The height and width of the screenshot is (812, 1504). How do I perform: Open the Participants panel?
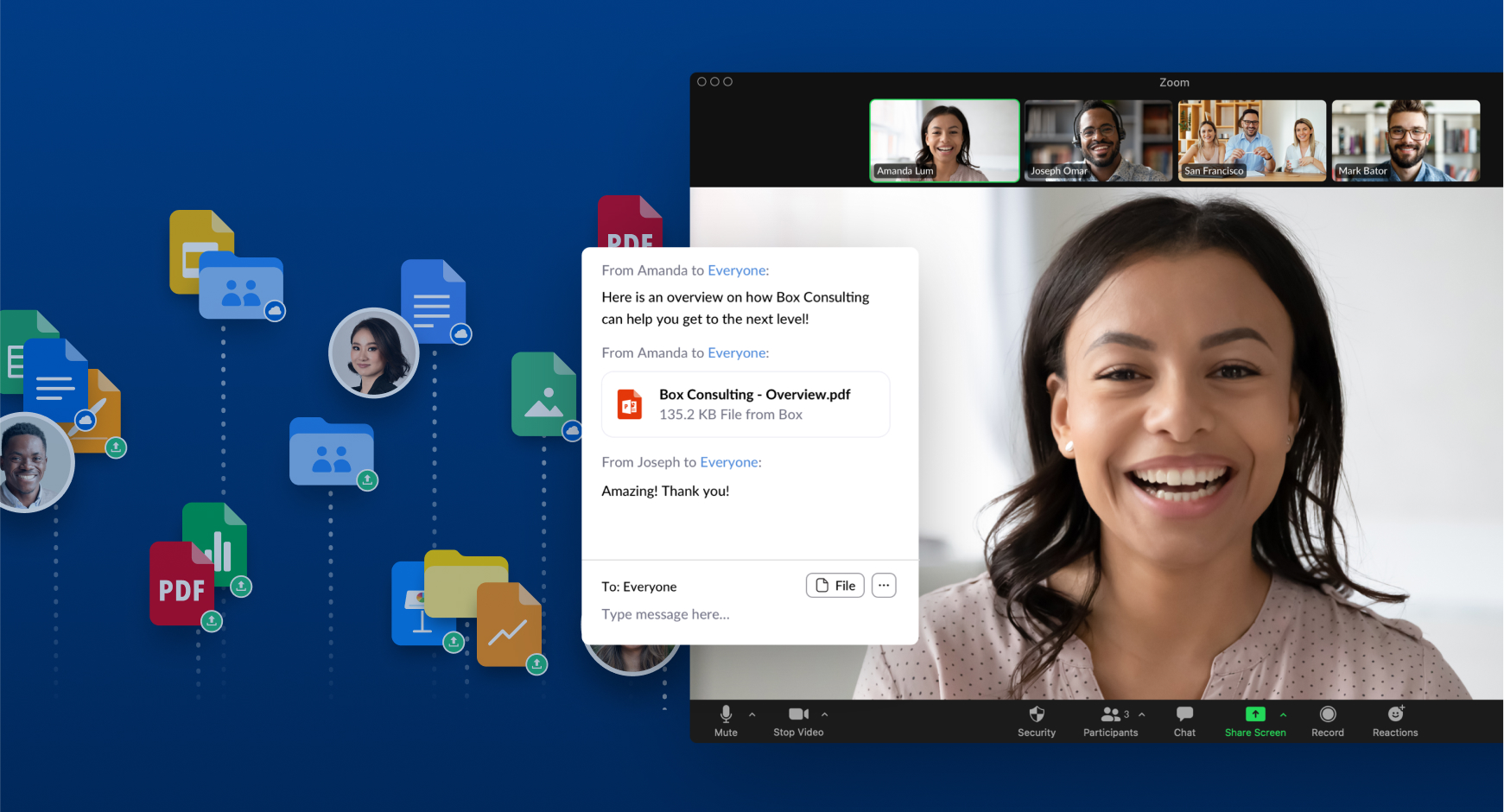coord(1110,721)
